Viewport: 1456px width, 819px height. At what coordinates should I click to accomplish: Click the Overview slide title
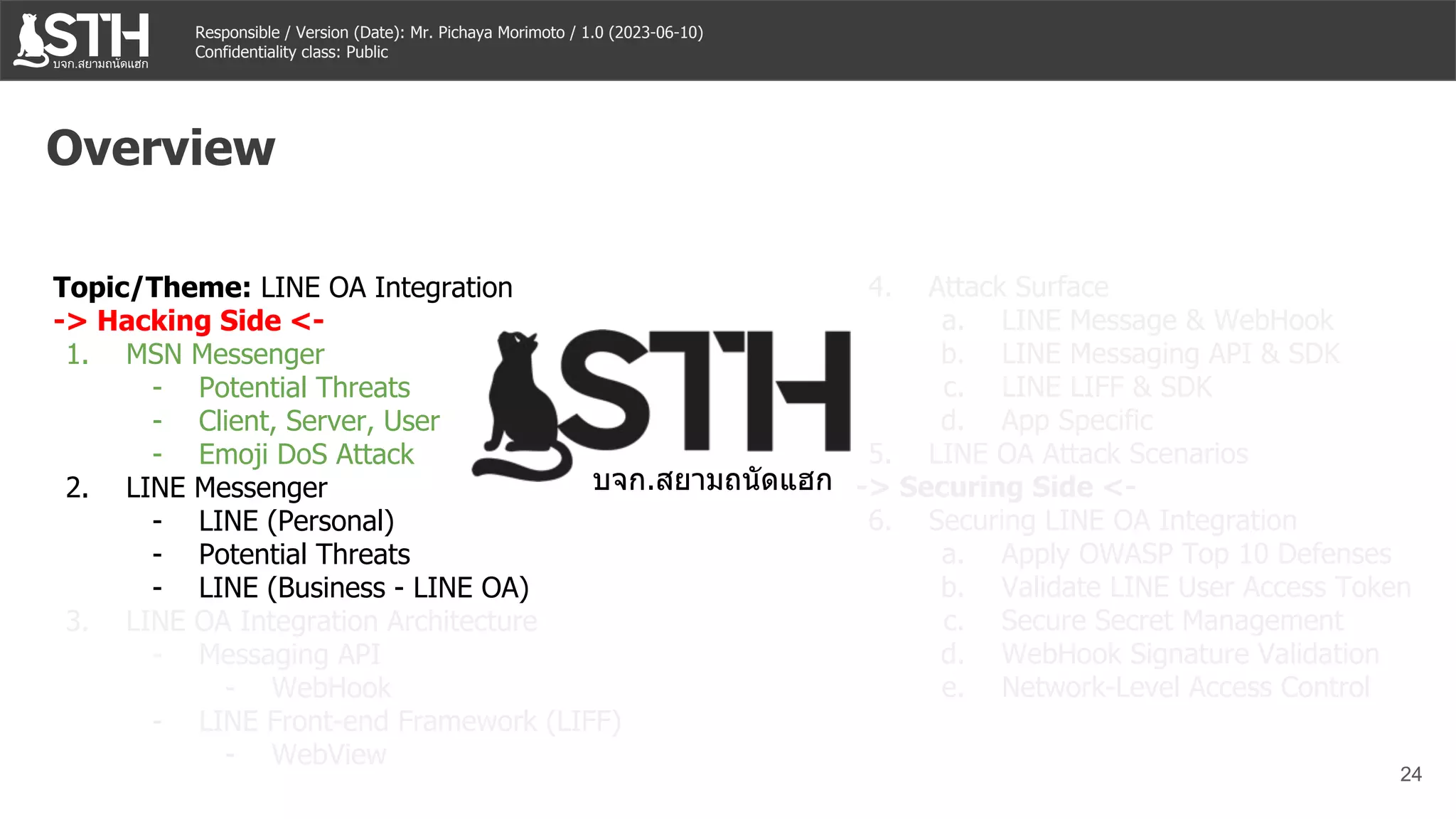(x=161, y=148)
